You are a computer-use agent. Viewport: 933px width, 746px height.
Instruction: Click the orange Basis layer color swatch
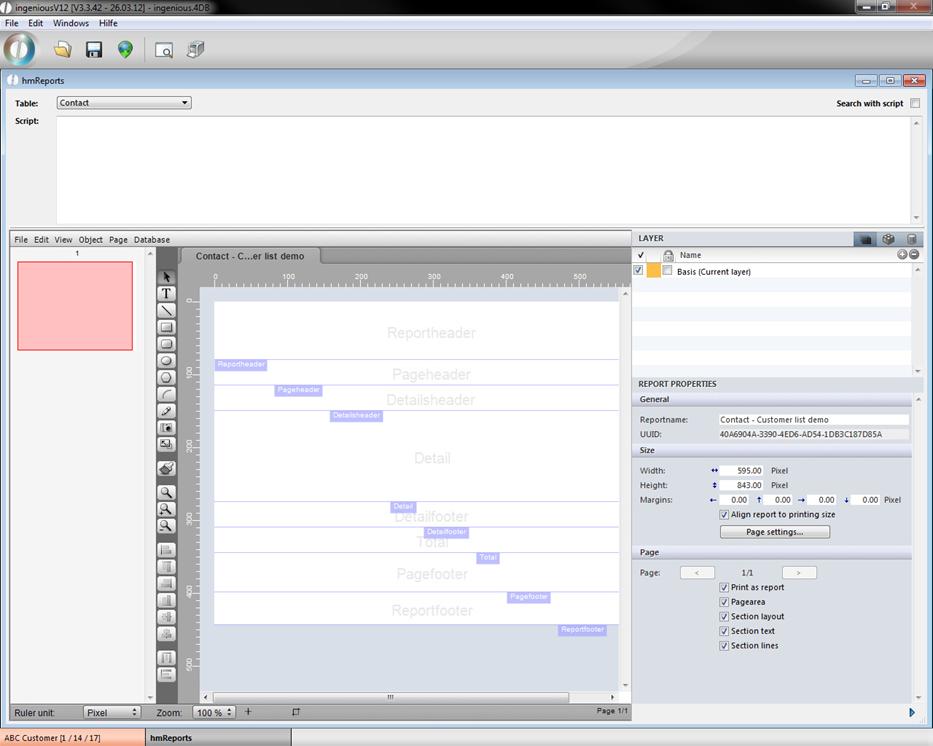click(654, 271)
